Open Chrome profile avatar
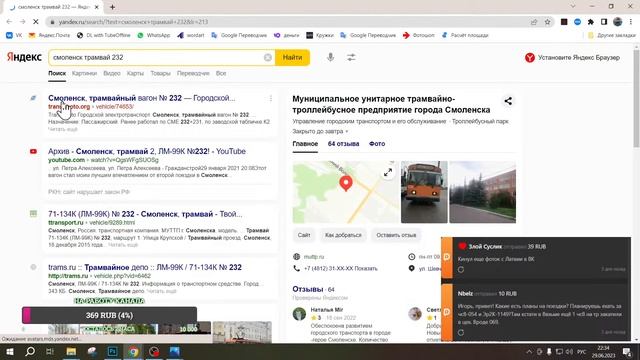The height and width of the screenshot is (360, 640). click(618, 22)
